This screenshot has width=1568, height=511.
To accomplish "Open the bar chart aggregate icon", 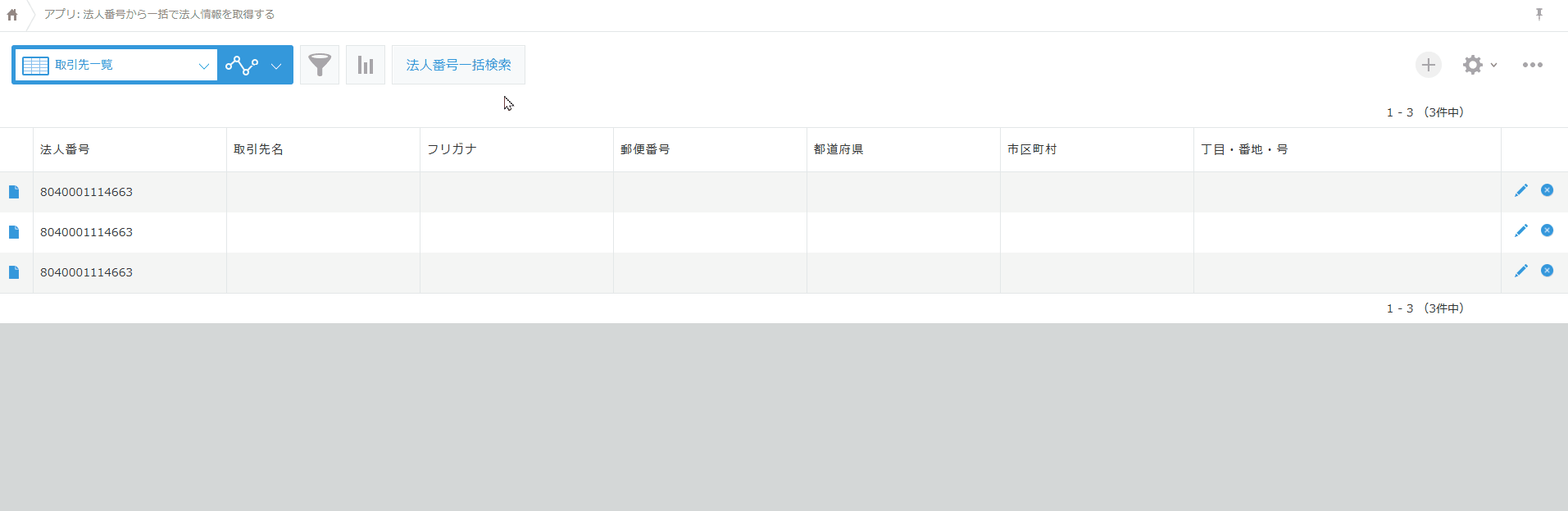I will [x=366, y=65].
